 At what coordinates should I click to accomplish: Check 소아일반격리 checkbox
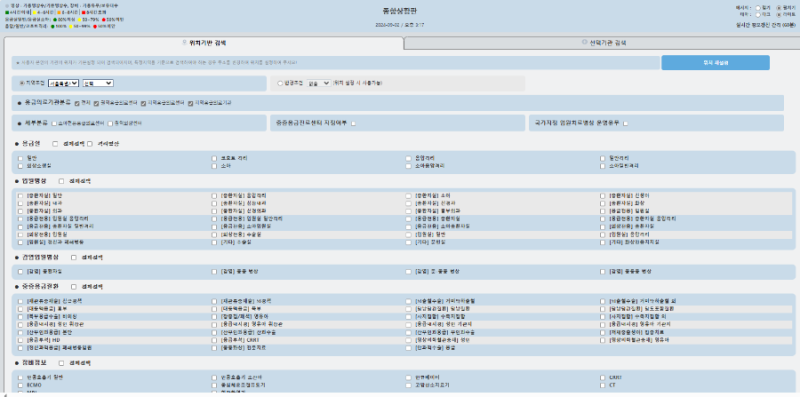[603, 166]
